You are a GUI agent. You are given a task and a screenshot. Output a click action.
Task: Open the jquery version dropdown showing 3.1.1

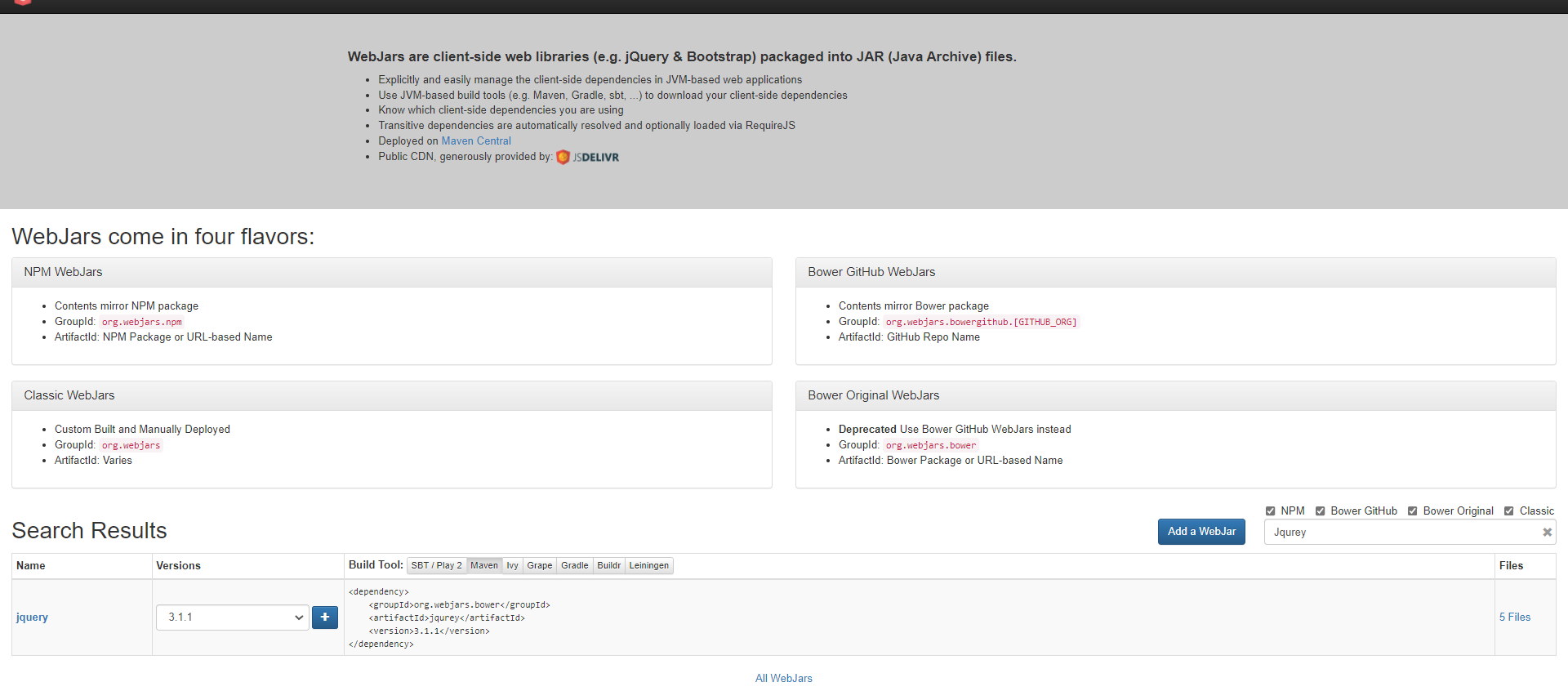click(x=233, y=618)
